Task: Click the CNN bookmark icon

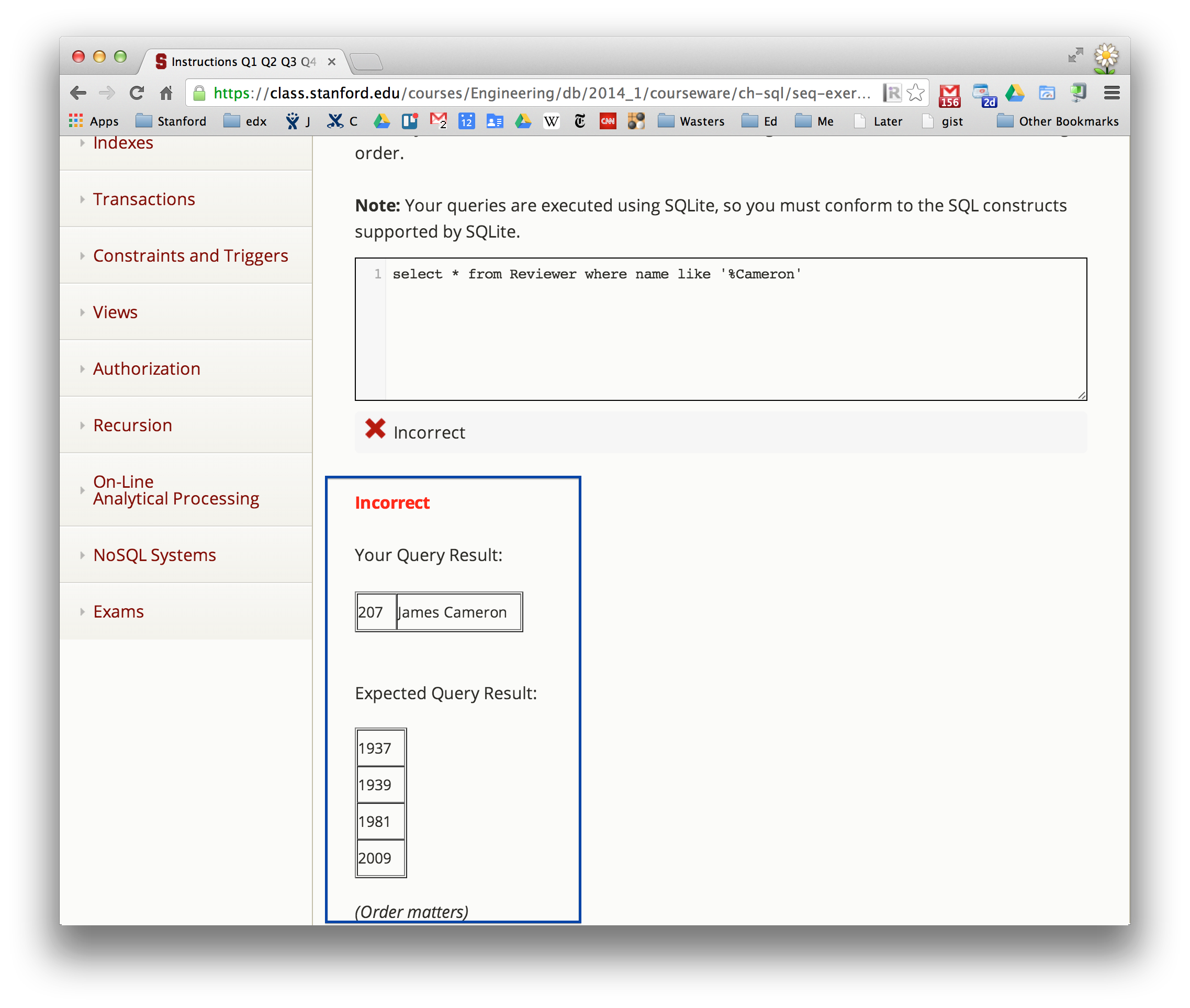Action: tap(607, 121)
